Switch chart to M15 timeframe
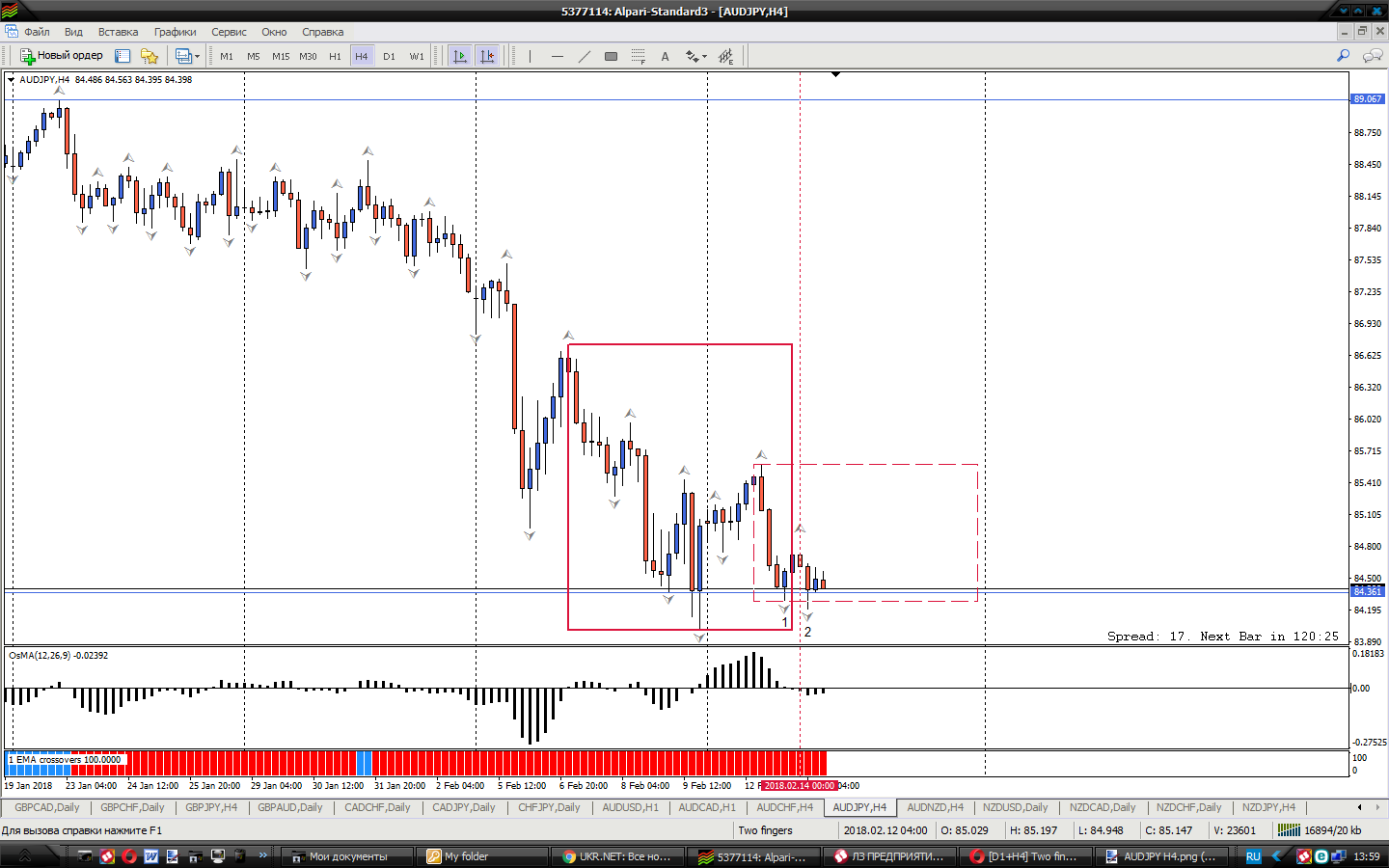Viewport: 1389px width, 868px height. (281, 56)
